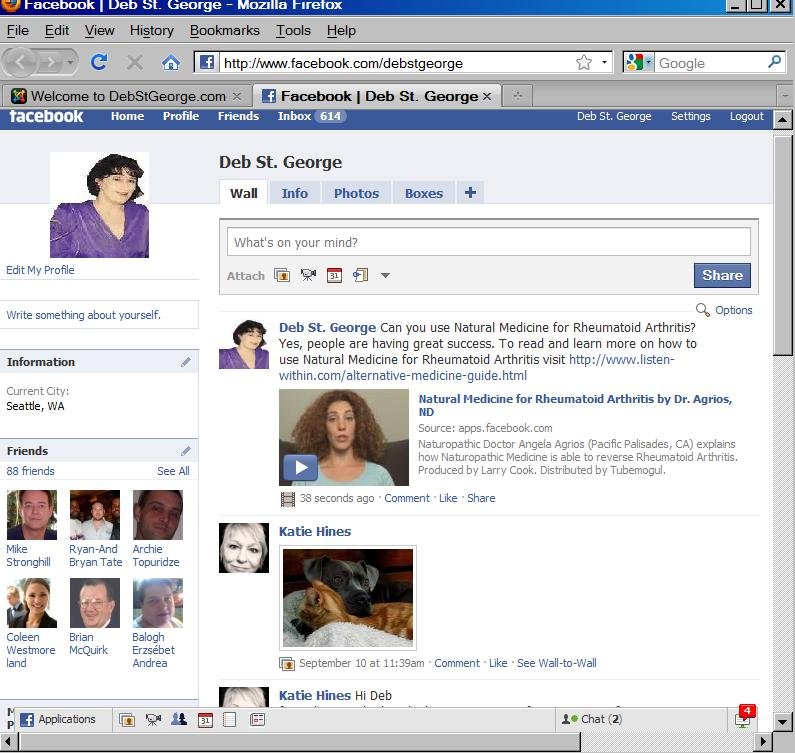Edit the Friends box with pencil icon
Image resolution: width=795 pixels, height=753 pixels.
click(x=186, y=451)
